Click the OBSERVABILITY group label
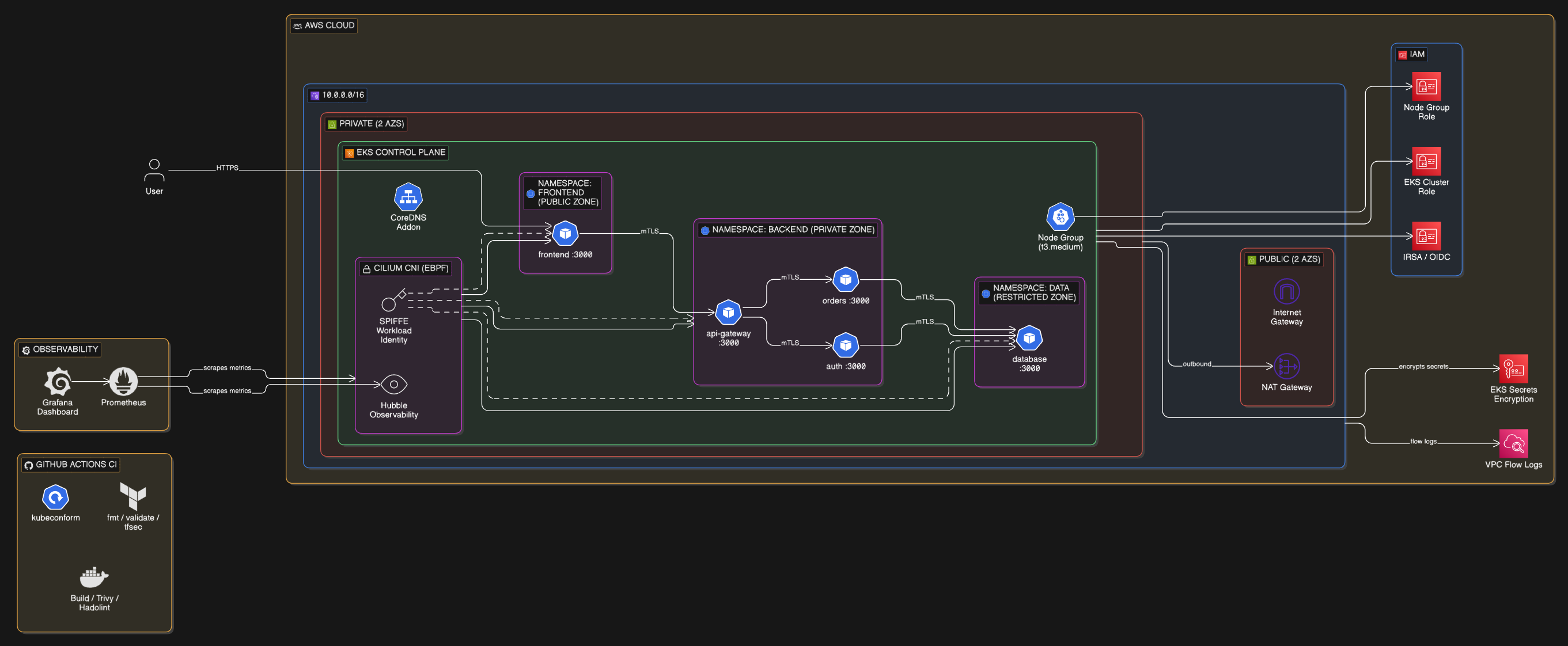Image resolution: width=1568 pixels, height=646 pixels. 60,349
